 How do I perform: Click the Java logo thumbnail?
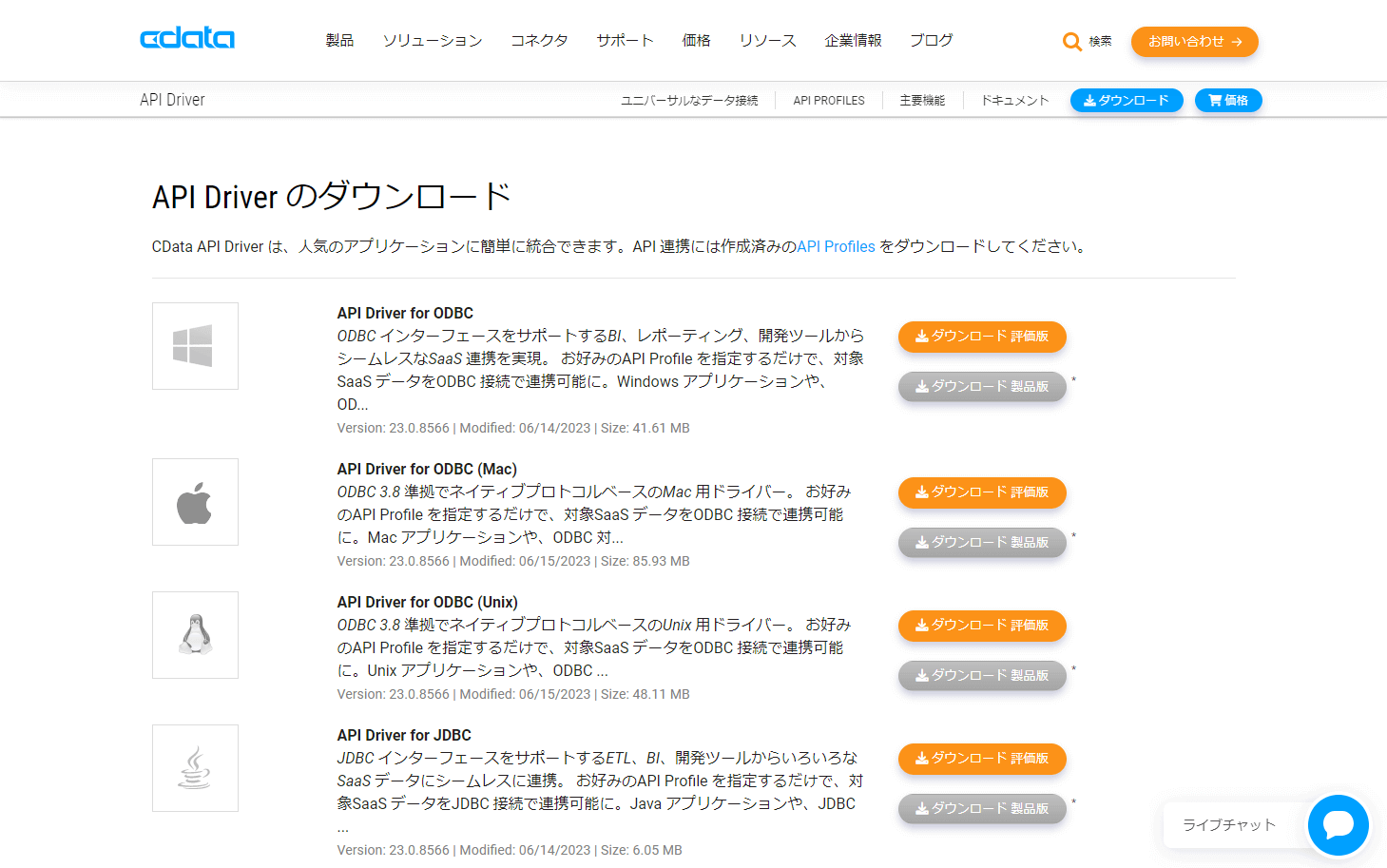click(195, 768)
